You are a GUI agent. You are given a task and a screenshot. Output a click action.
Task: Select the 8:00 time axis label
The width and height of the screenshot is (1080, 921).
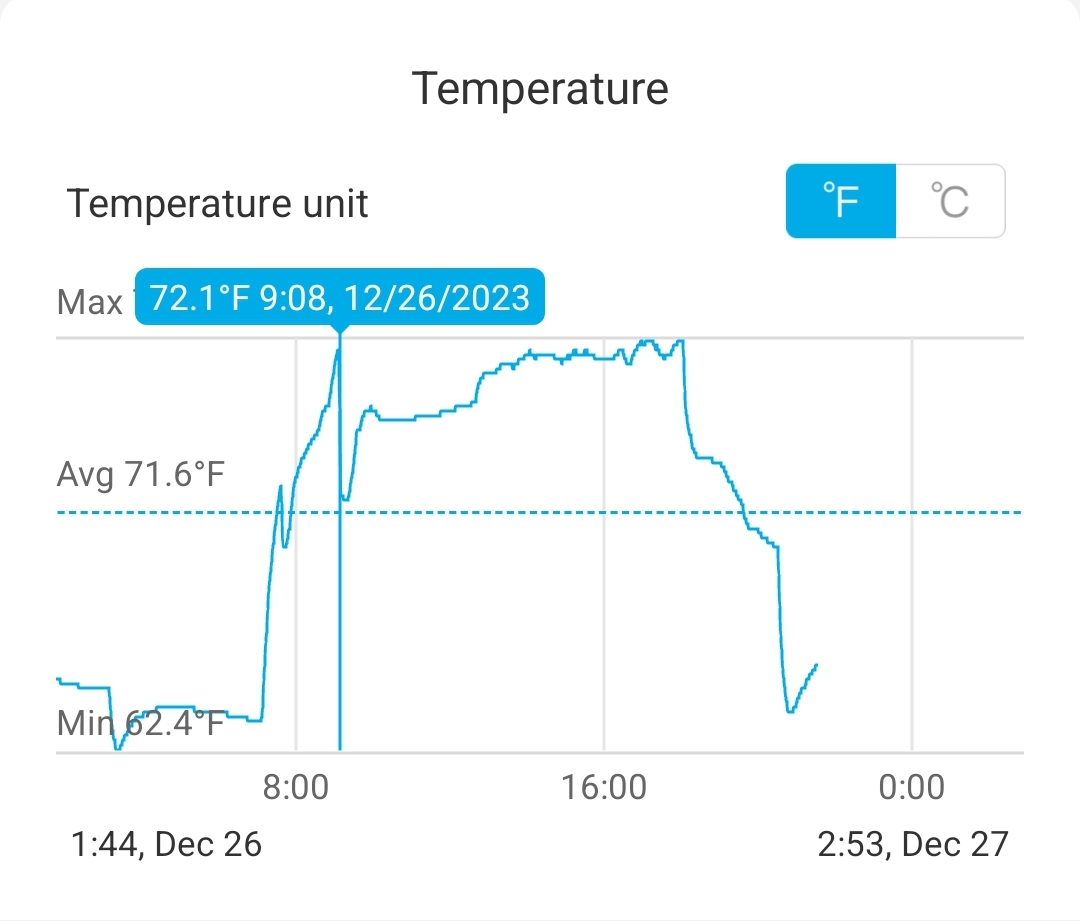point(296,787)
